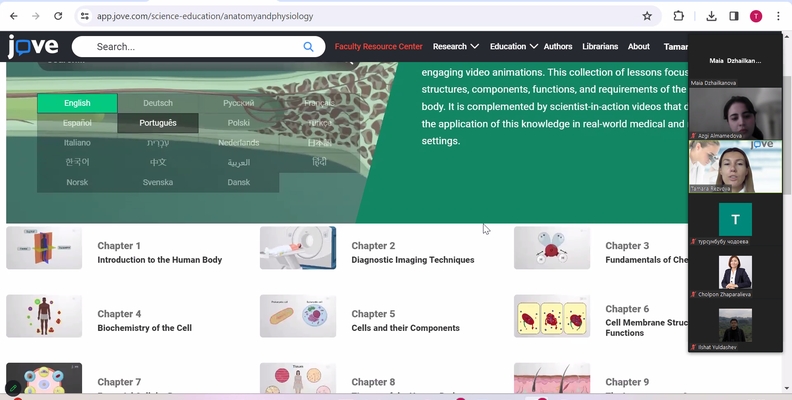Switch language to Français
The image size is (792, 400).
point(319,103)
